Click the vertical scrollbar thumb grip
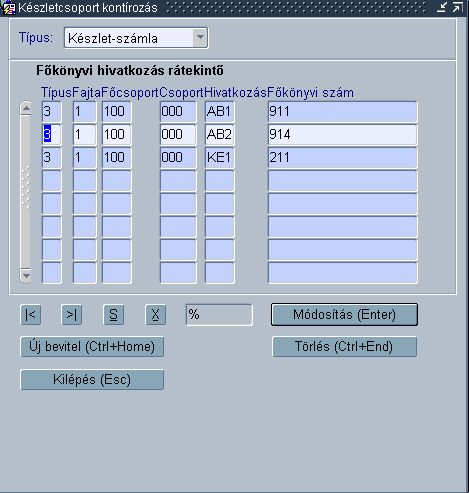 click(x=26, y=187)
